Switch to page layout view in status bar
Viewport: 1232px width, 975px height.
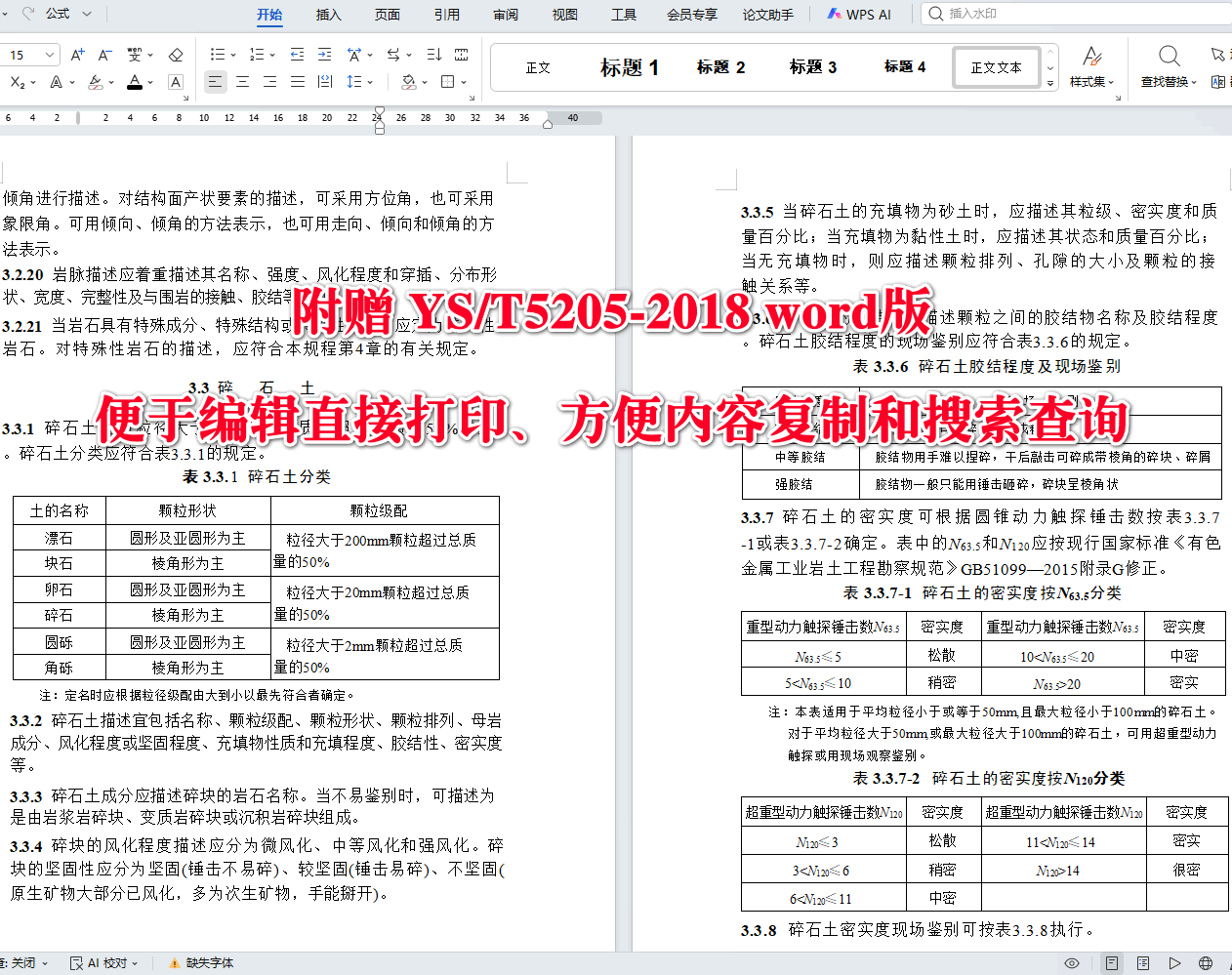pos(1111,963)
